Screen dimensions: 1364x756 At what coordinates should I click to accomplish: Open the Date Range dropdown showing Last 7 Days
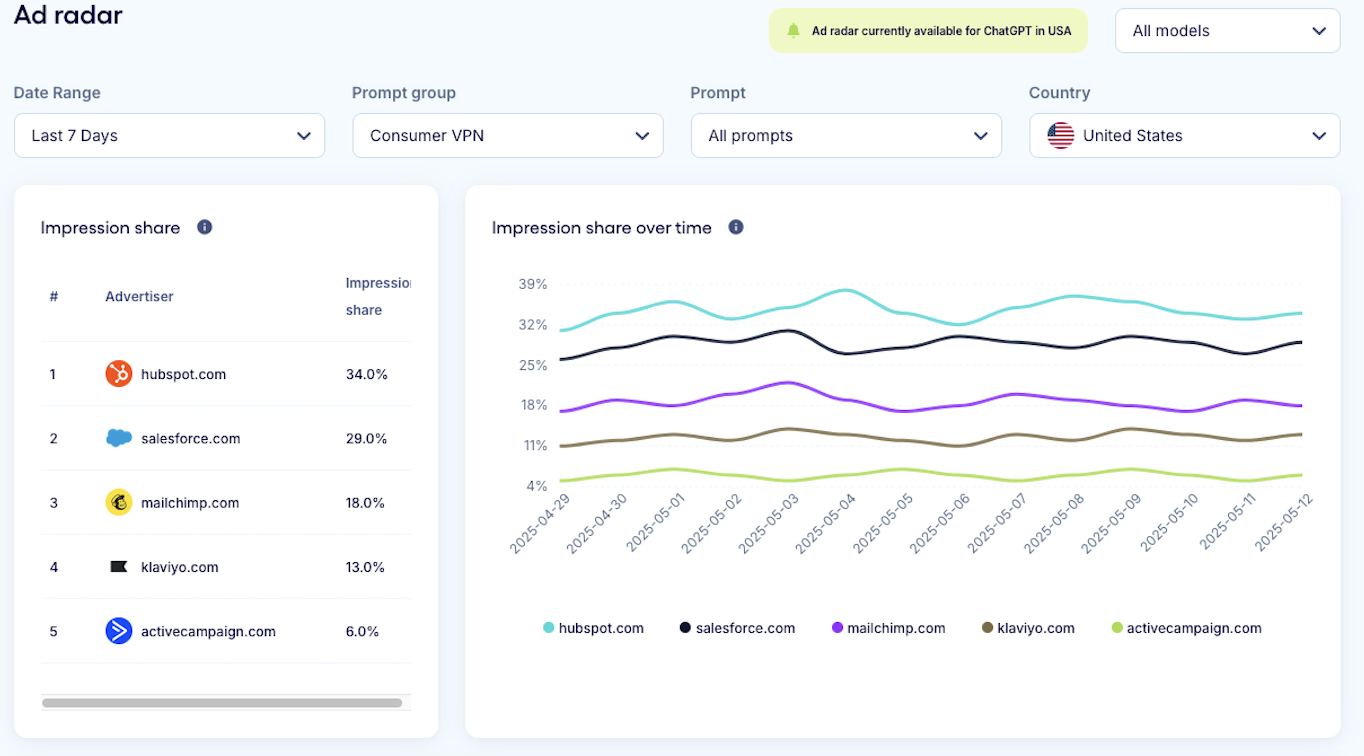click(170, 136)
